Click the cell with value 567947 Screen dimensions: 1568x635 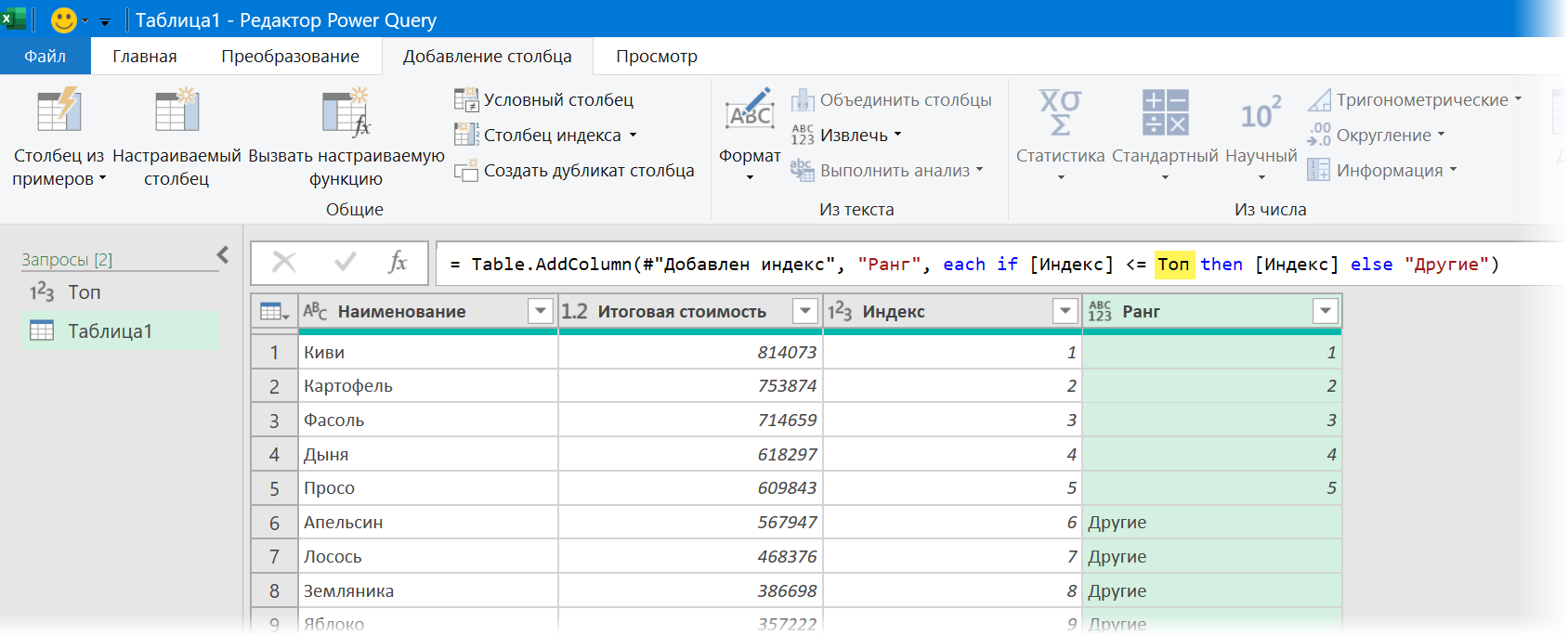pyautogui.click(x=691, y=523)
